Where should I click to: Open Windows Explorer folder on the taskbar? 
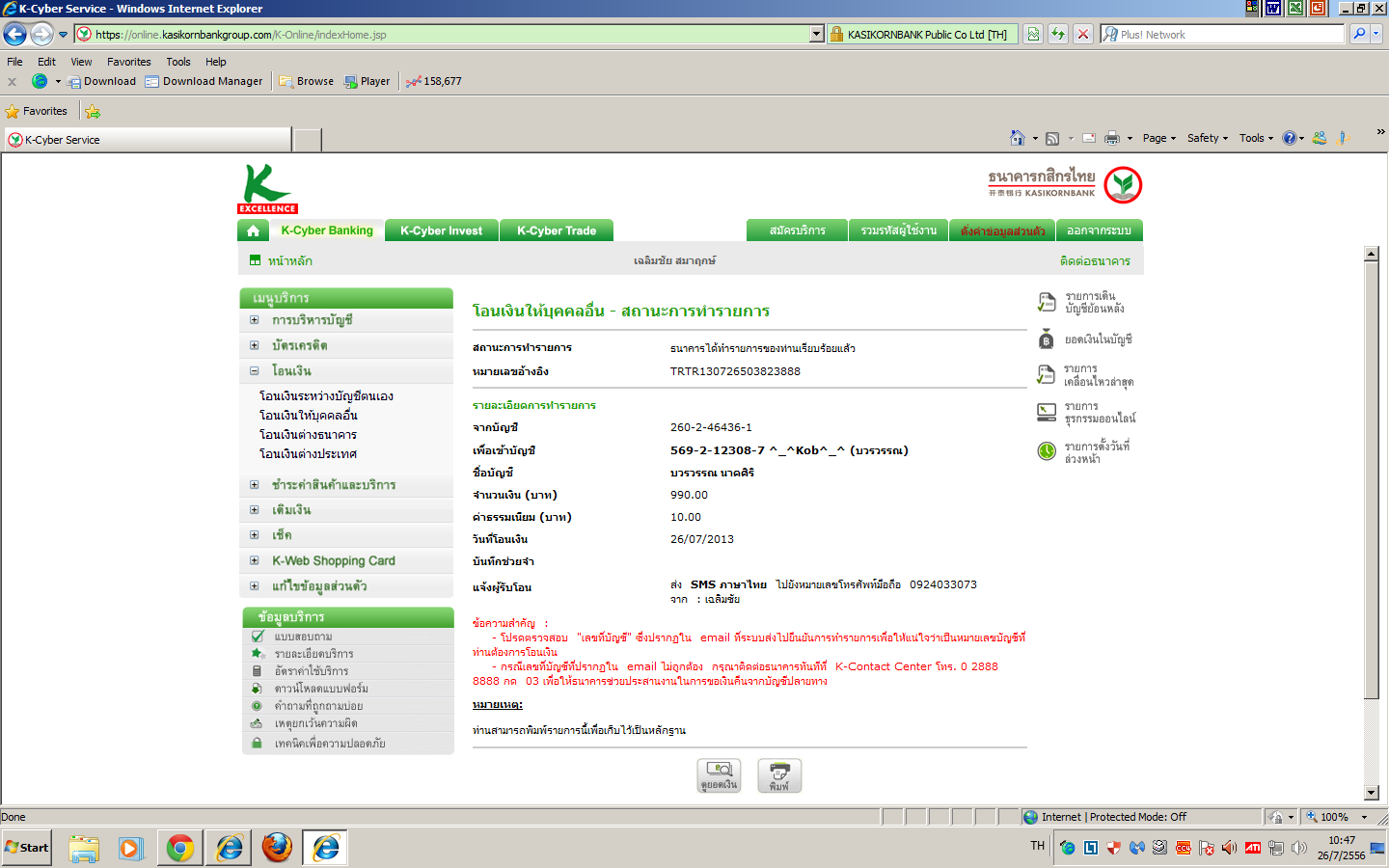pos(84,848)
